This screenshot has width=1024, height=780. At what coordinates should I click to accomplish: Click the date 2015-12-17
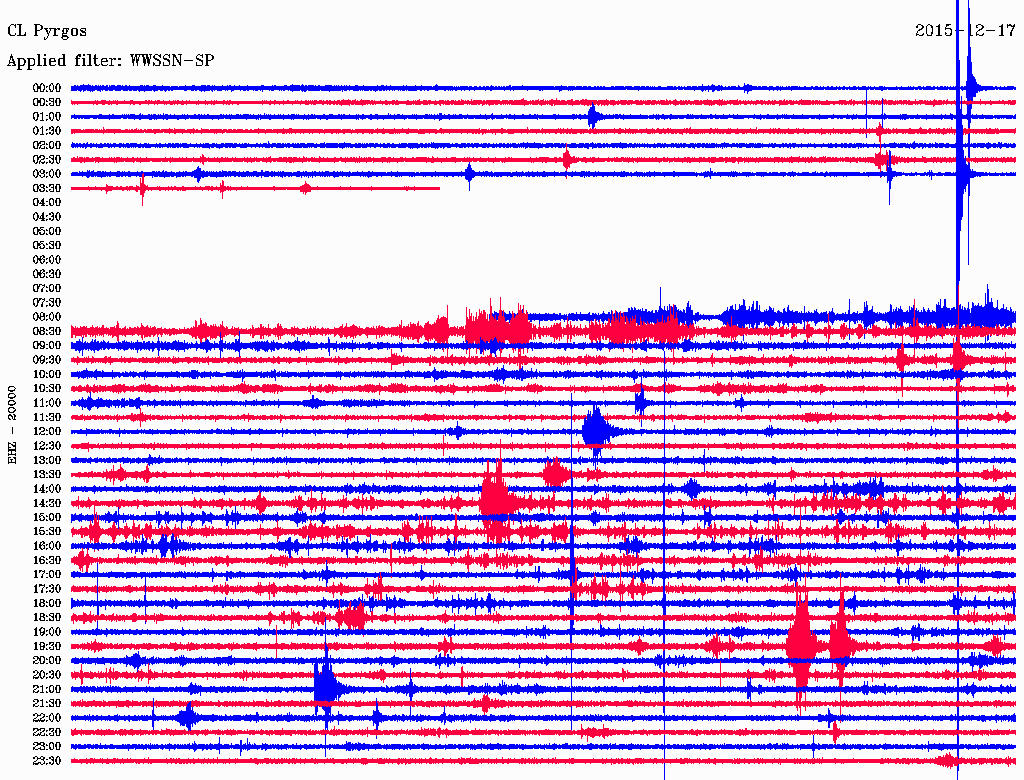tap(965, 30)
